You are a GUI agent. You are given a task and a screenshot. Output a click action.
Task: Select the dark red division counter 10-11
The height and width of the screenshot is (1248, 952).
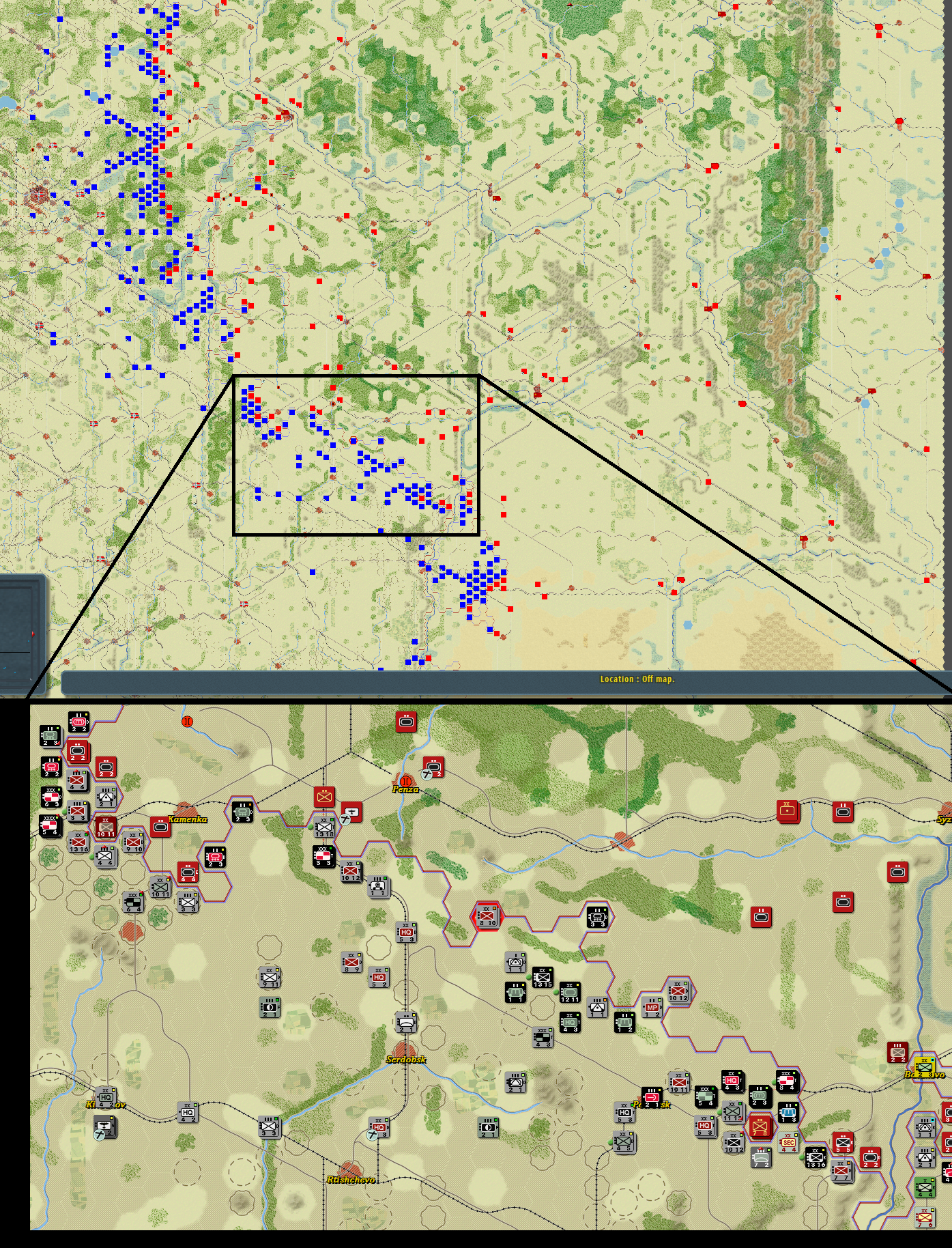pyautogui.click(x=106, y=826)
